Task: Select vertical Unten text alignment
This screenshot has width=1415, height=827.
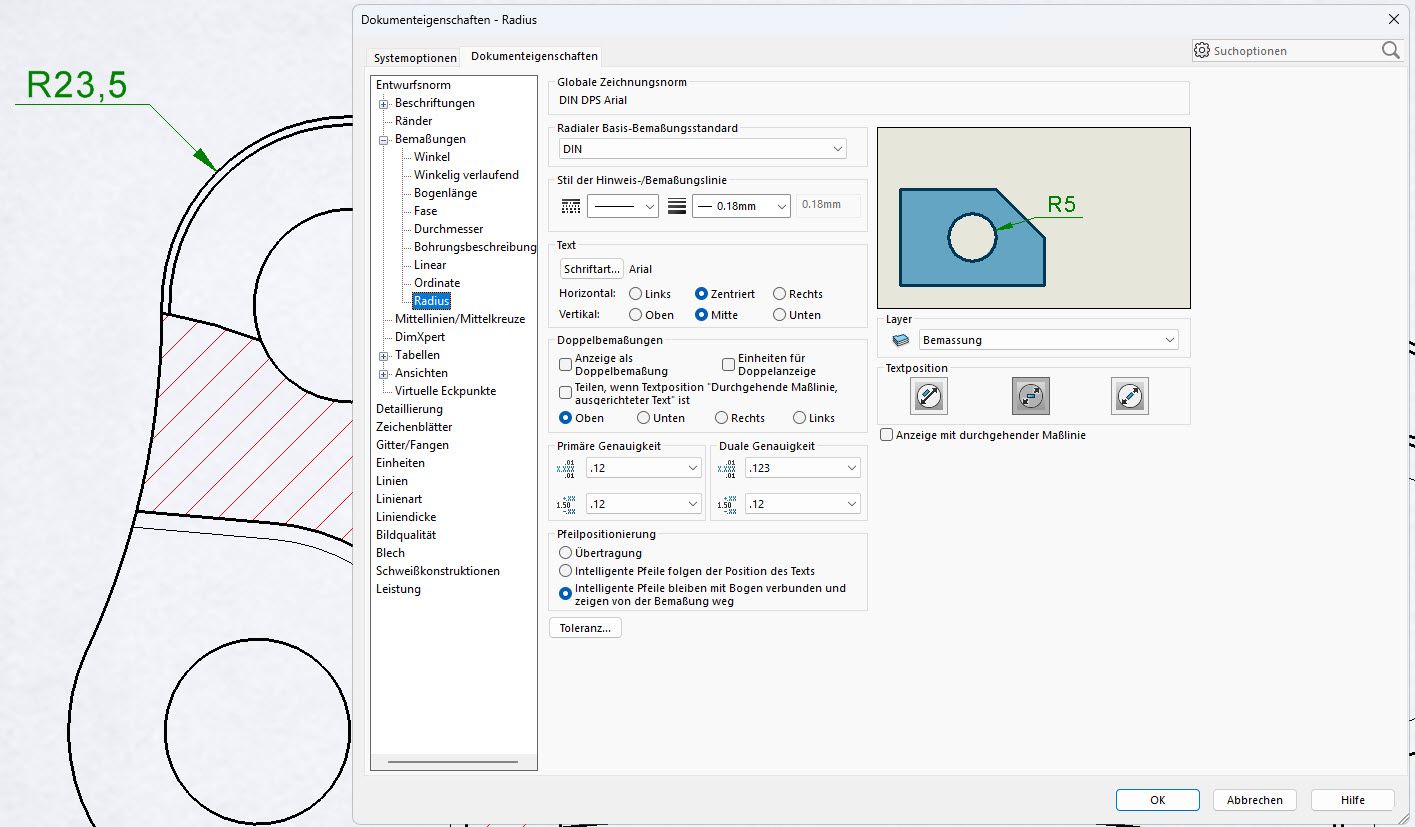Action: coord(780,315)
